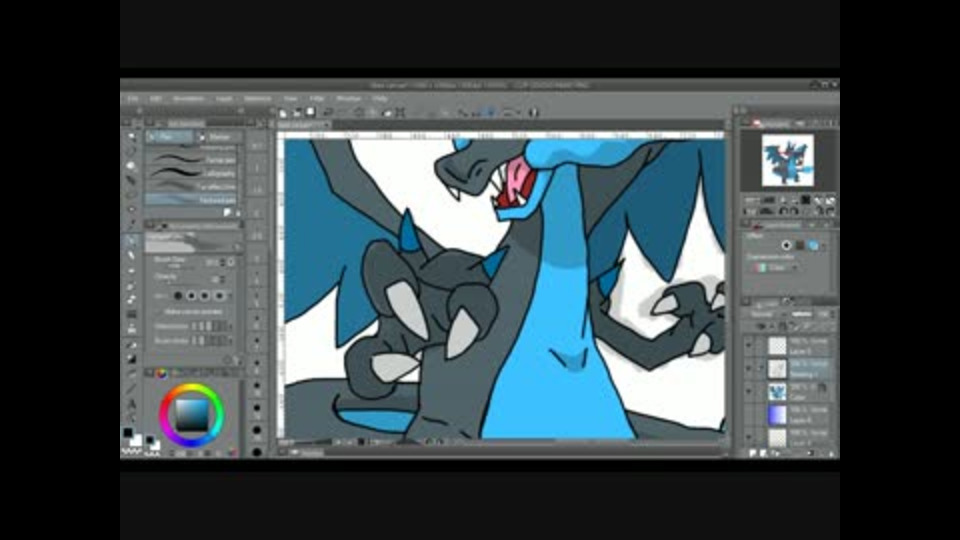Image resolution: width=960 pixels, height=540 pixels.
Task: Select the Airbrush tool
Action: coord(131,285)
